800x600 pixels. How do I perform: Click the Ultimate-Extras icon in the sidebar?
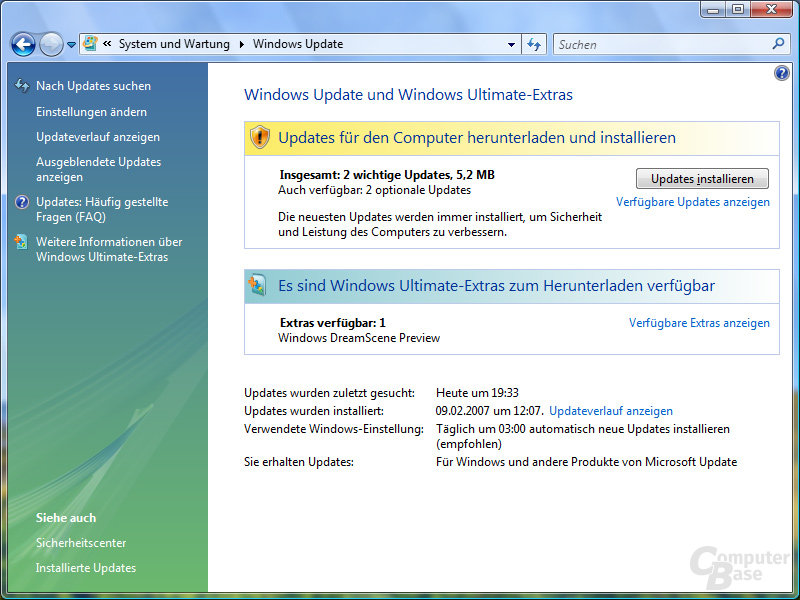(21, 242)
